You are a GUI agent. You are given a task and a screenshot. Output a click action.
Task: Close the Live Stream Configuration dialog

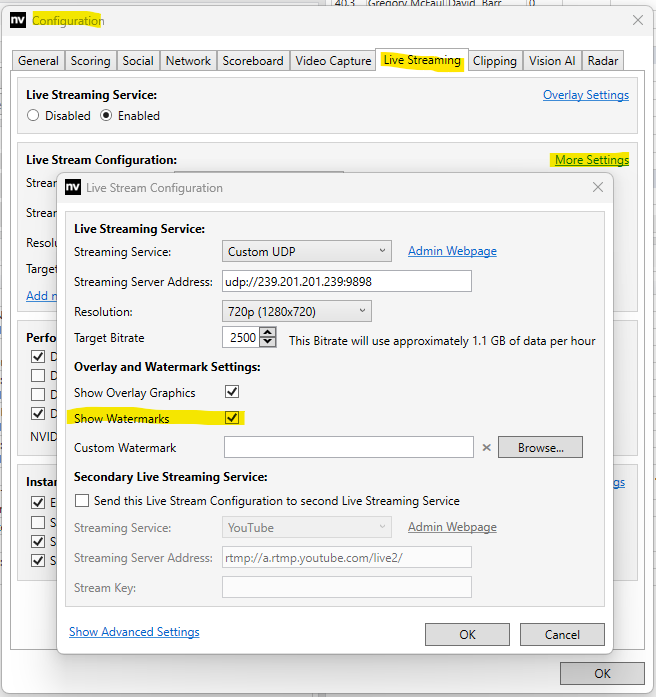click(x=598, y=188)
